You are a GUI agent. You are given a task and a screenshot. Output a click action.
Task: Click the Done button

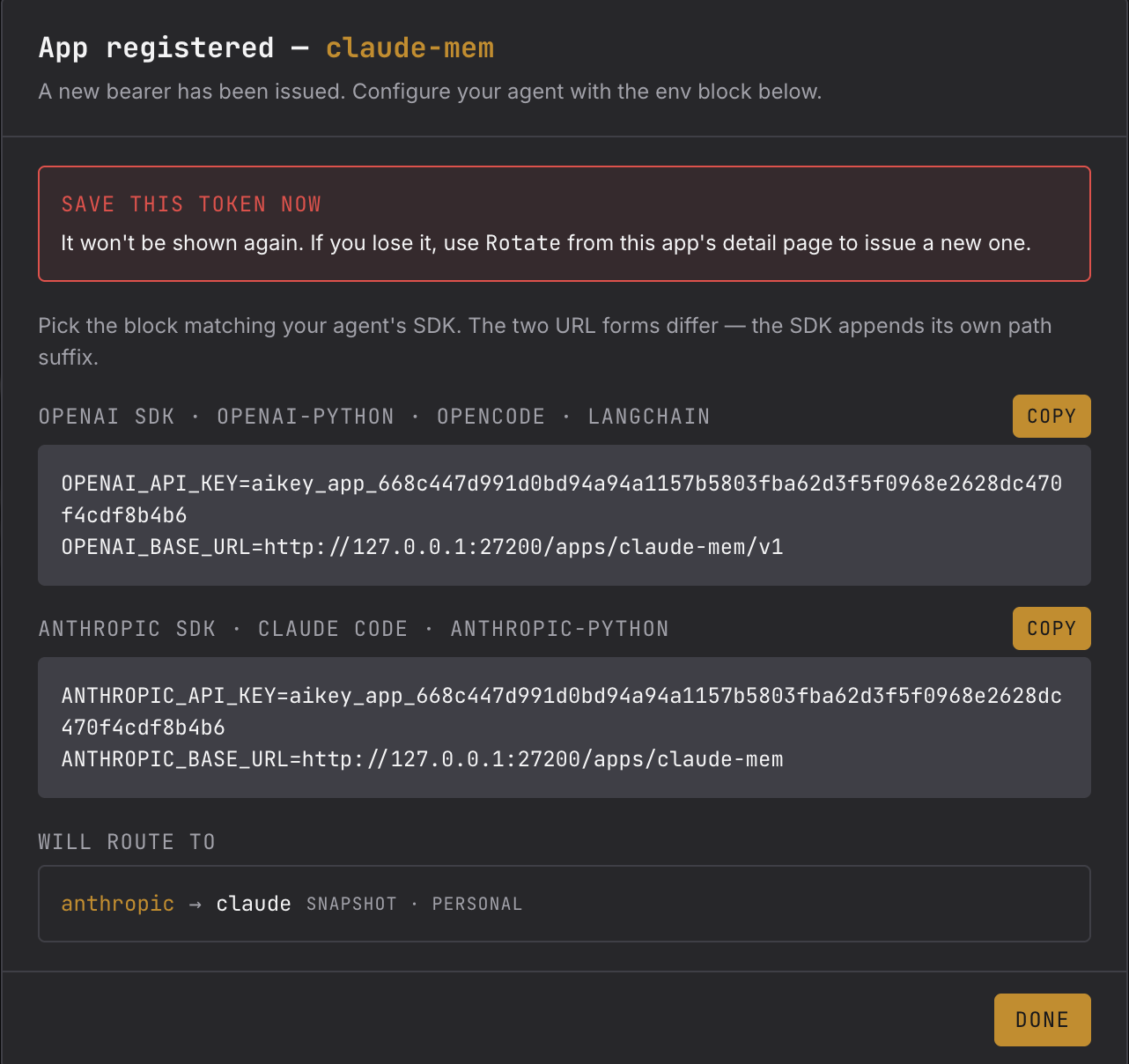(x=1043, y=1020)
